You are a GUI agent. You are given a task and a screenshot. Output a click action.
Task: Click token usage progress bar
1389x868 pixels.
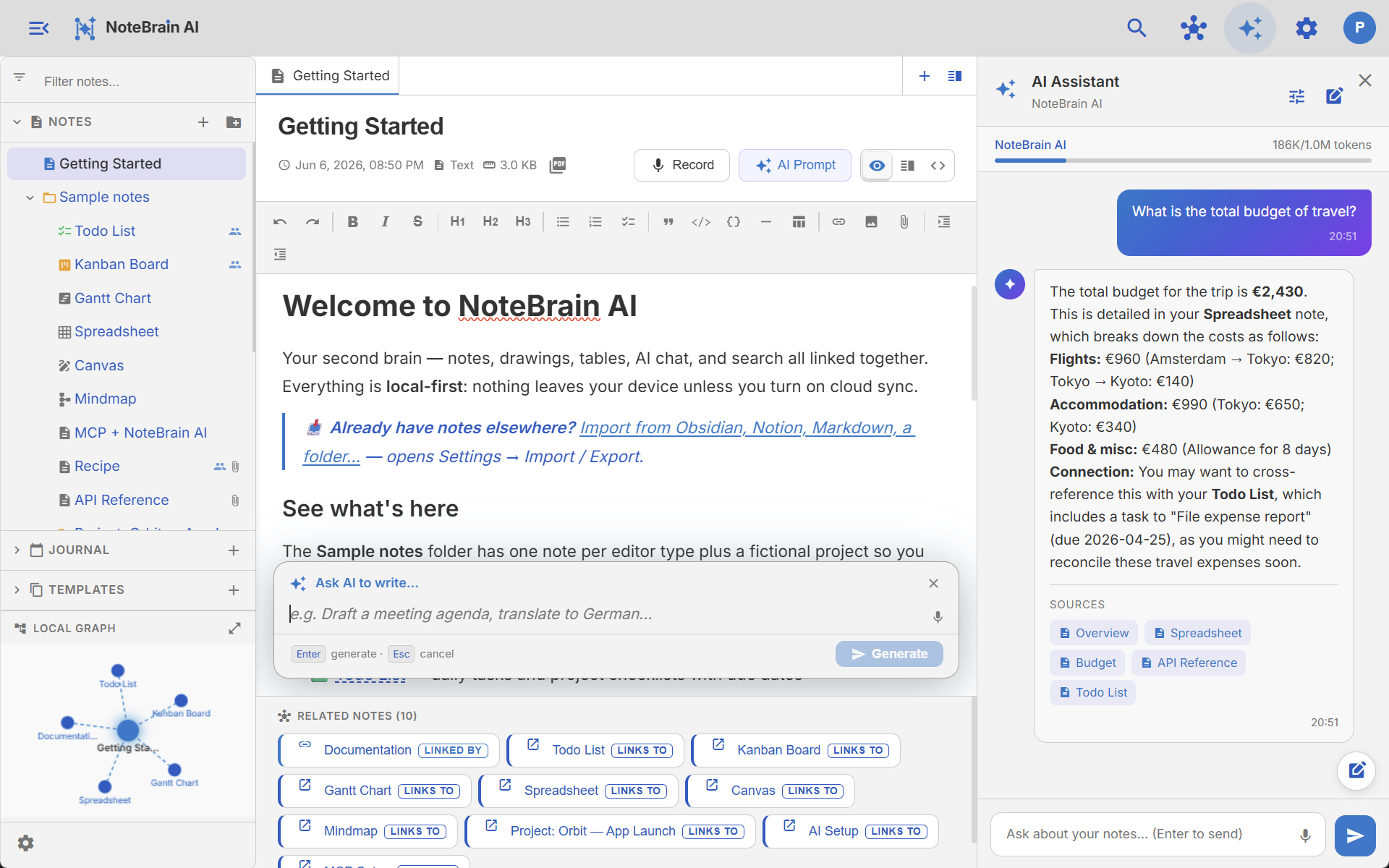point(1183,161)
